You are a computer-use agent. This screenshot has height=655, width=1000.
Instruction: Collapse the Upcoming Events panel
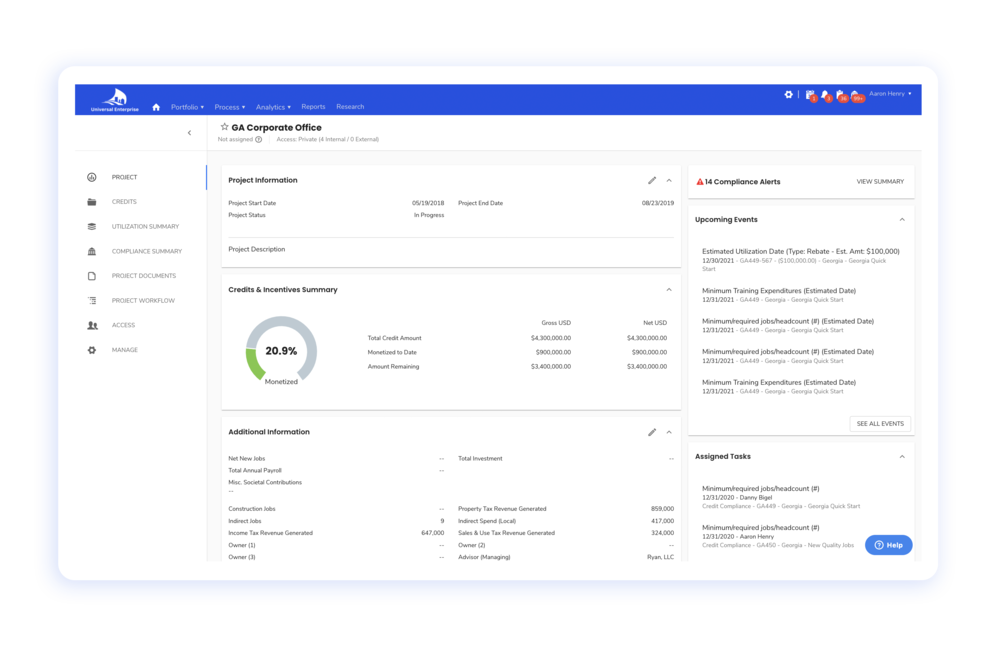901,220
